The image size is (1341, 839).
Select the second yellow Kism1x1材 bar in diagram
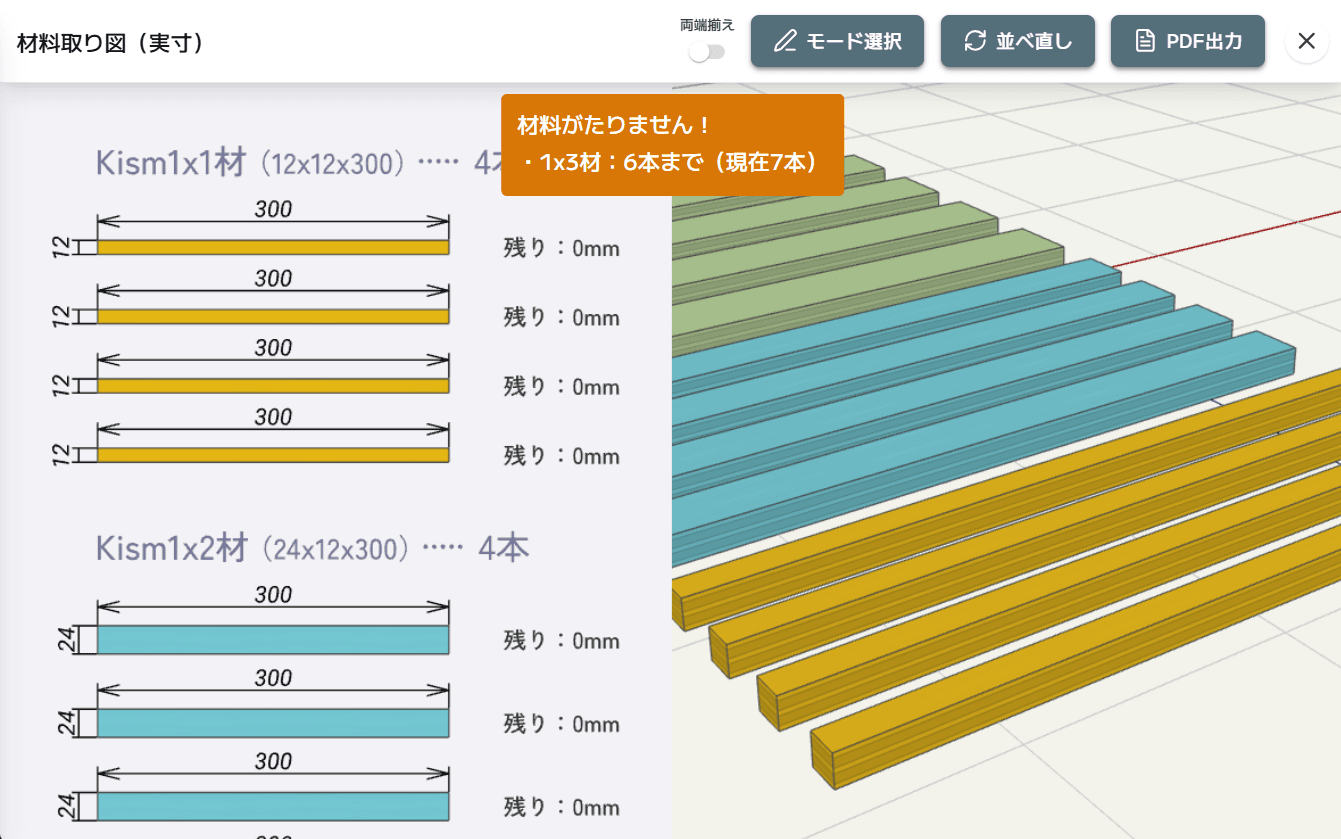272,317
